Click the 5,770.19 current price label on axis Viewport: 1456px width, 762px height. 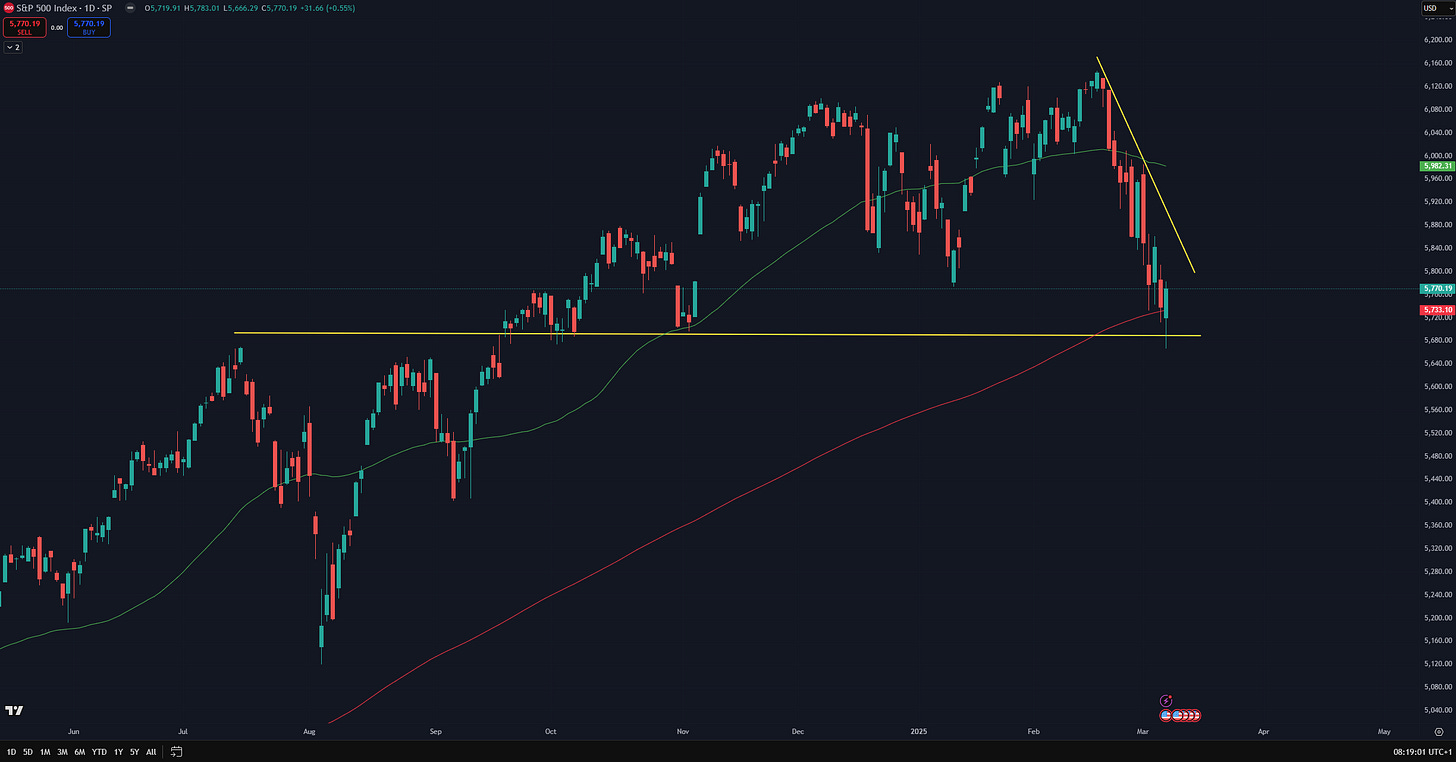click(1436, 288)
